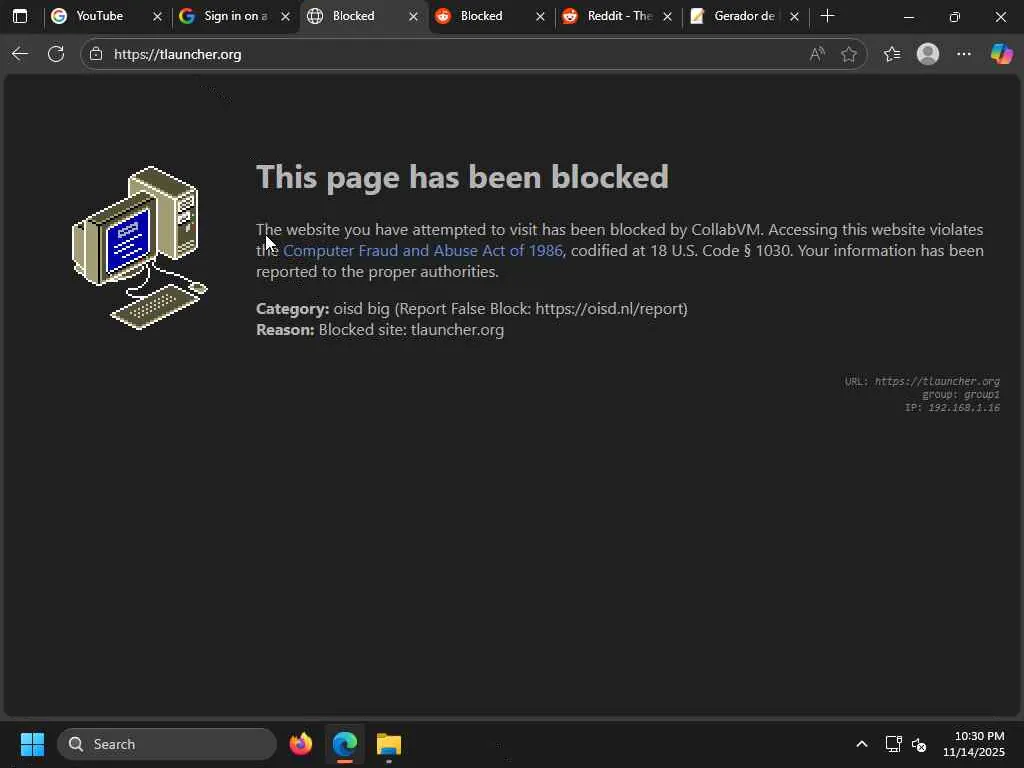Click the Category: oisd big line
Screen dimensions: 1024x768
coord(472,309)
